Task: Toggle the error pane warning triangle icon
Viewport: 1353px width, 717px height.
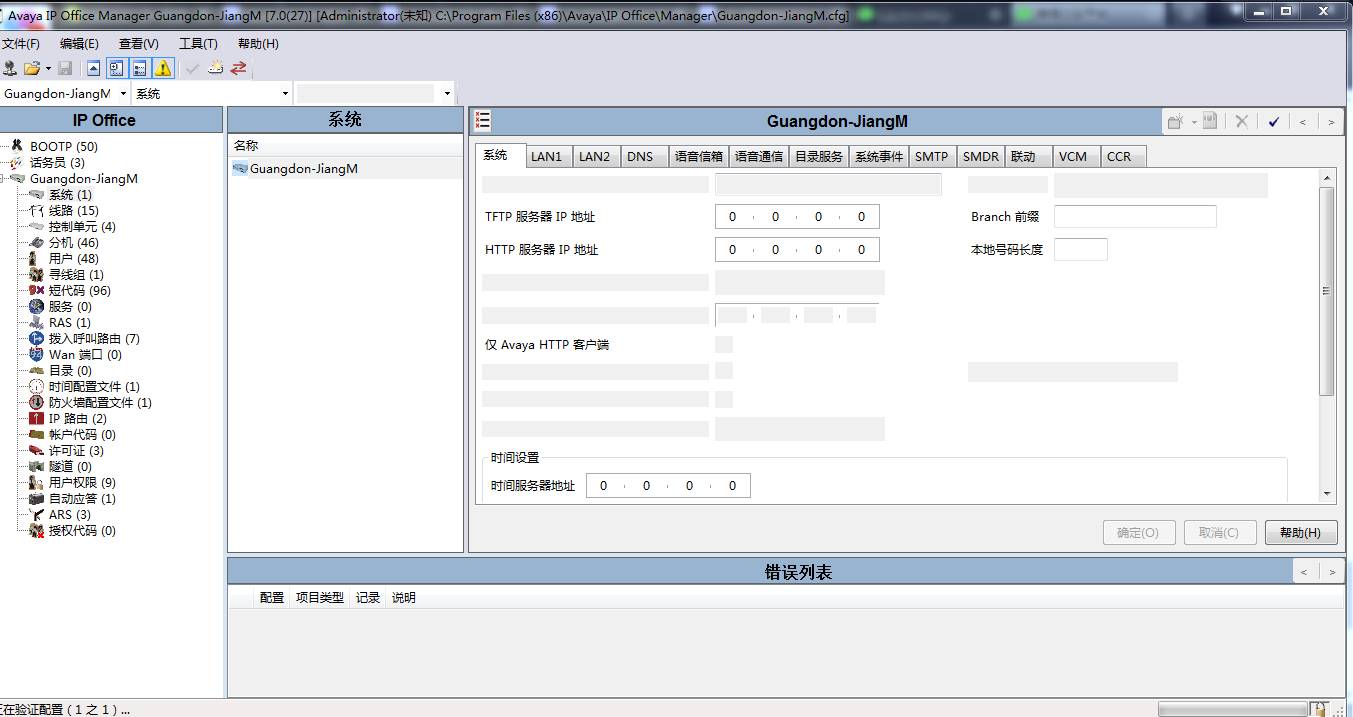Action: 163,68
